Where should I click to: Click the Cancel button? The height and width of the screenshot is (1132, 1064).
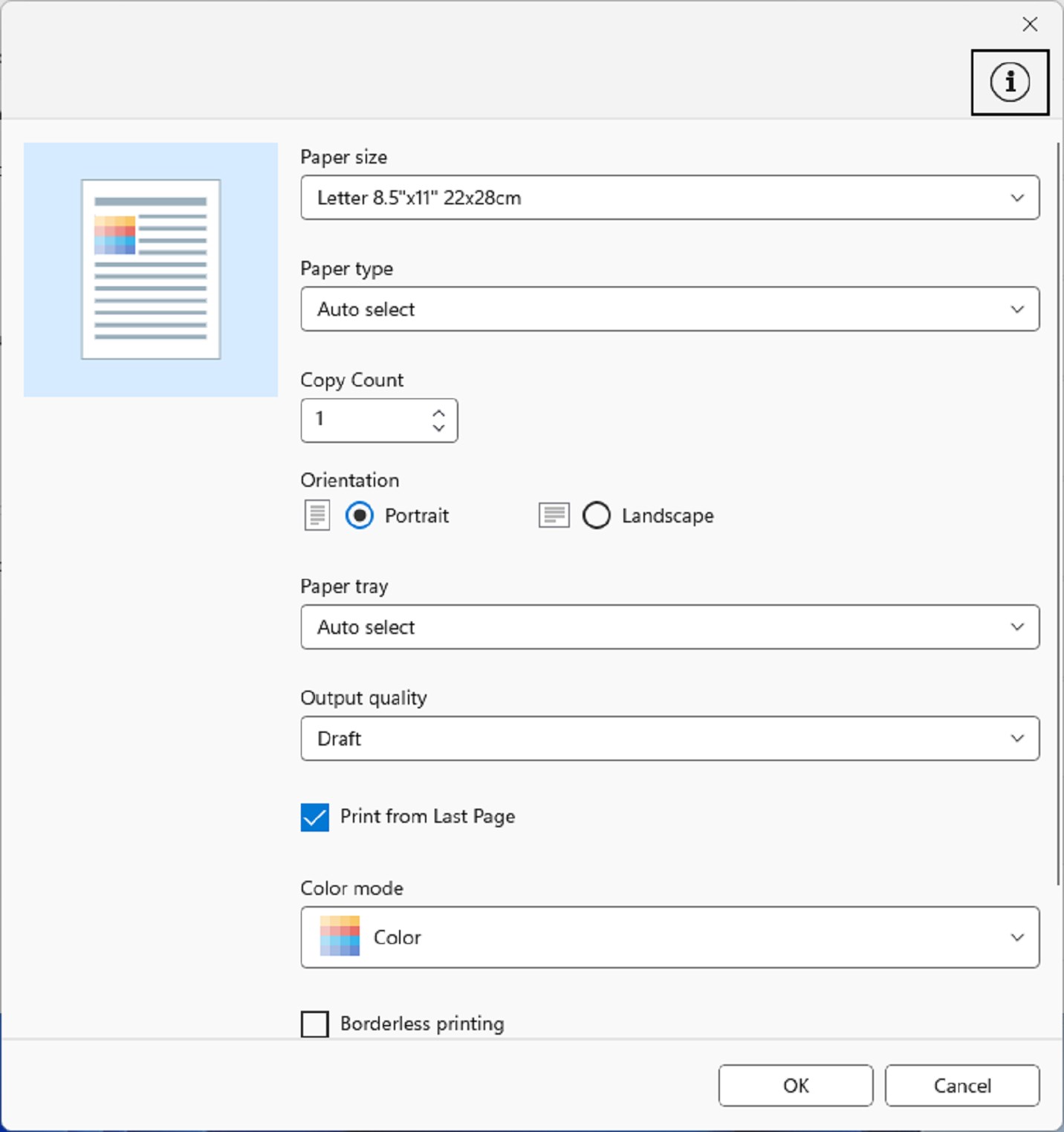pyautogui.click(x=961, y=1085)
